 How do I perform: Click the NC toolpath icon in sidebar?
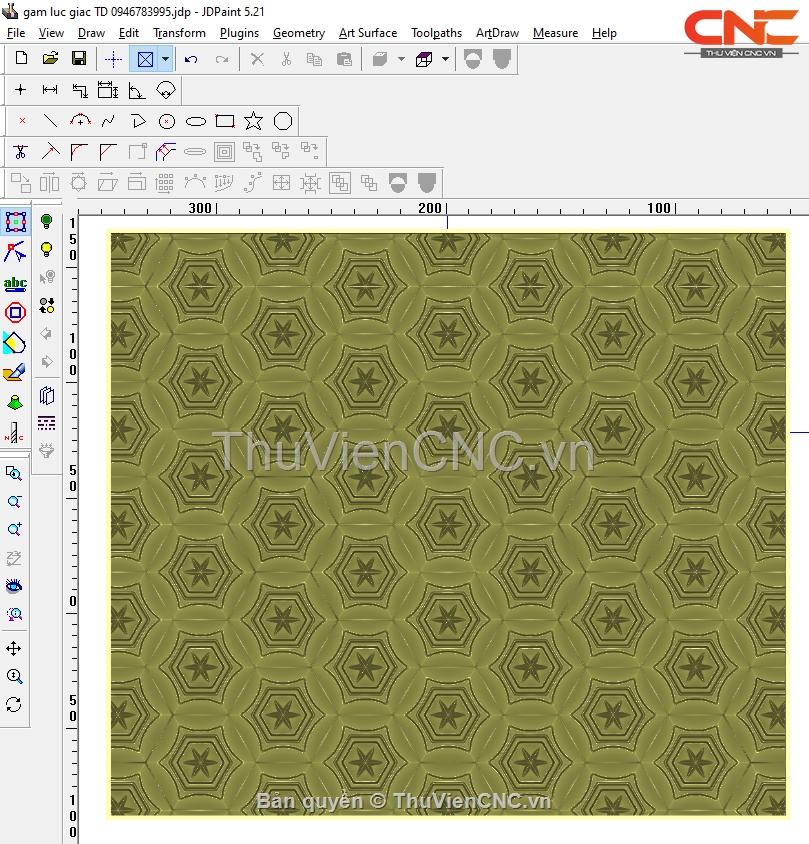coord(14,432)
